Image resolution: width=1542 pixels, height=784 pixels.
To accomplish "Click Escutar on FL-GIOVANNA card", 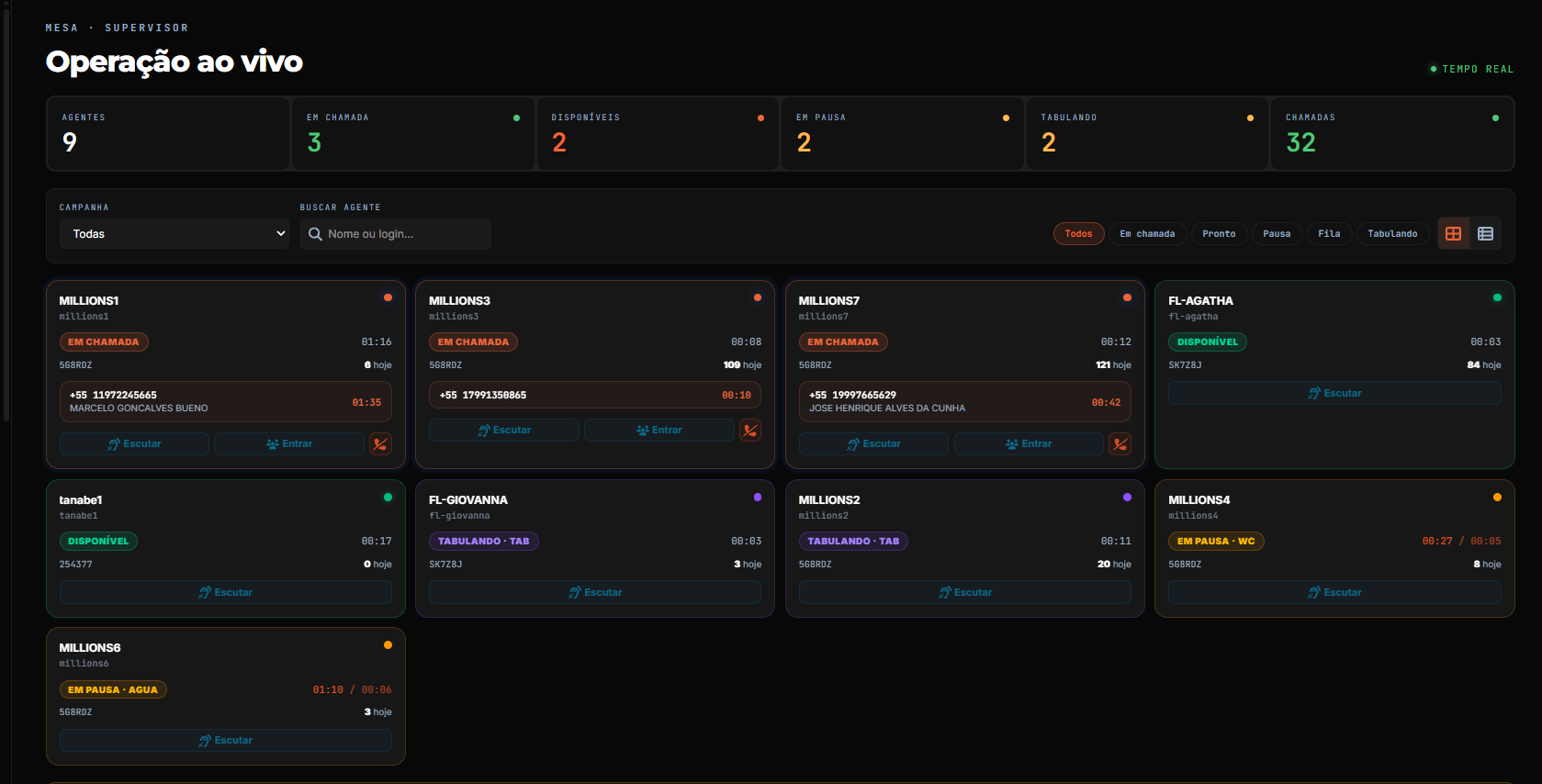I will 595,592.
